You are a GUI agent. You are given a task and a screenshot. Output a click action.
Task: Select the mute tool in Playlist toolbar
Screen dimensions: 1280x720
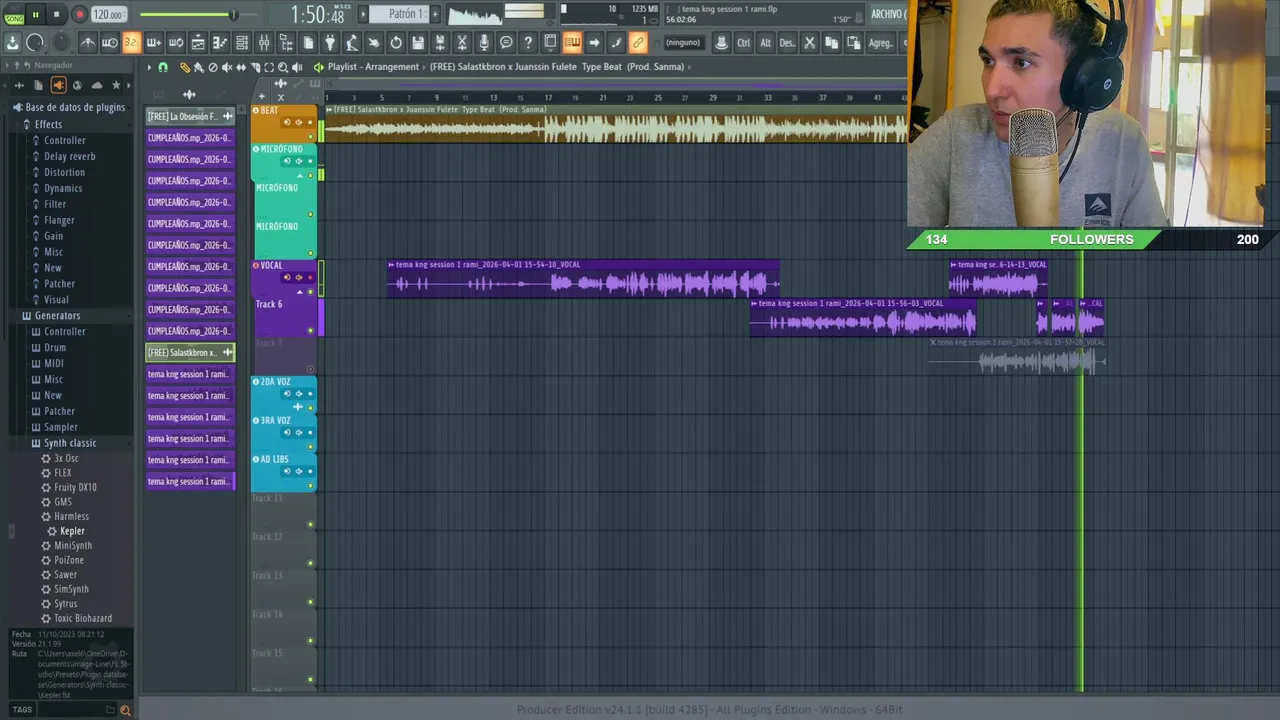pyautogui.click(x=226, y=67)
